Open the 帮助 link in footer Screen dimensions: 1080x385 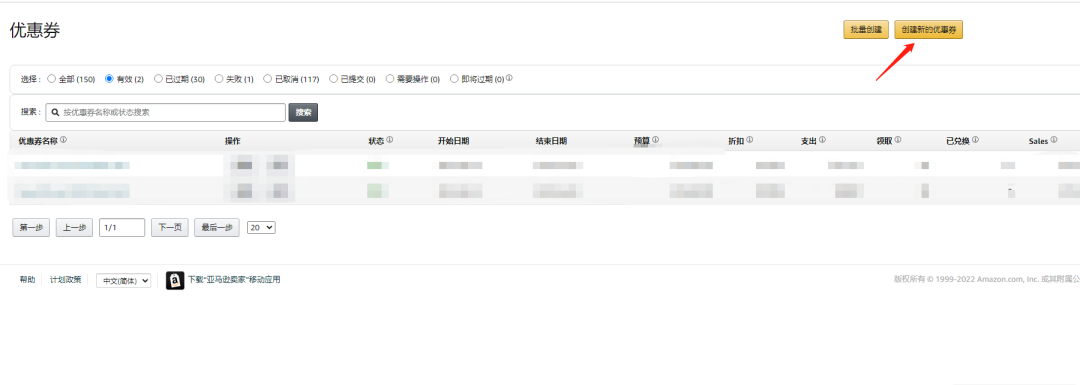pos(27,280)
